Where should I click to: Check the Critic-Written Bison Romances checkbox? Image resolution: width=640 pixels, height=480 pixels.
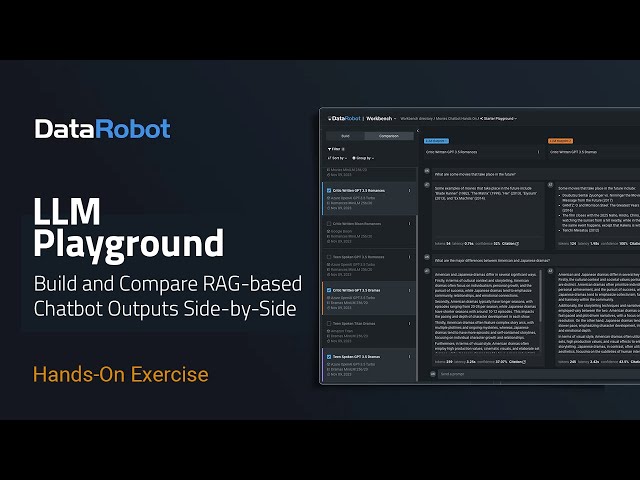click(329, 223)
